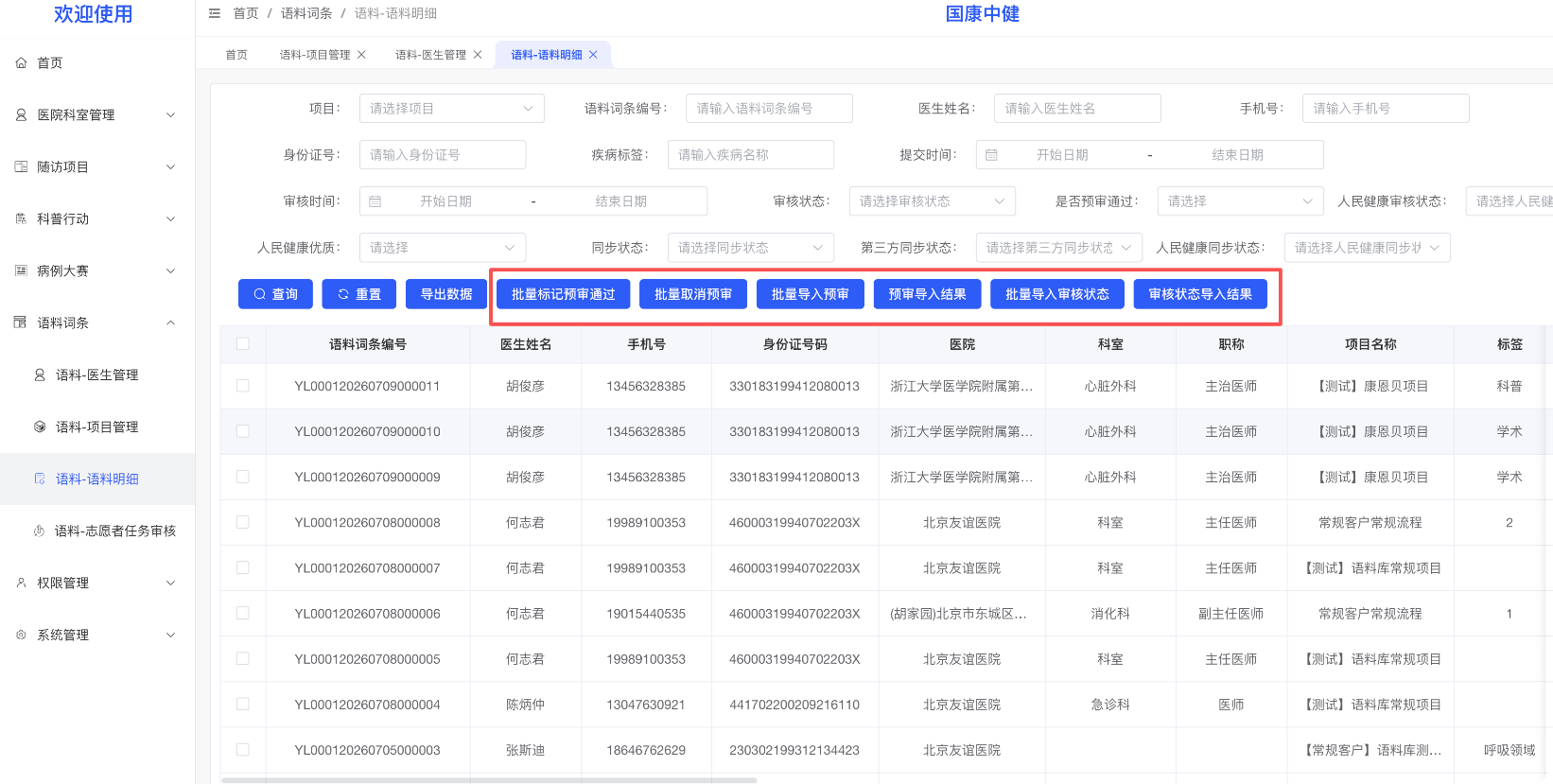Check the row YL000120260708000007
This screenshot has width=1553, height=784.
pyautogui.click(x=243, y=567)
